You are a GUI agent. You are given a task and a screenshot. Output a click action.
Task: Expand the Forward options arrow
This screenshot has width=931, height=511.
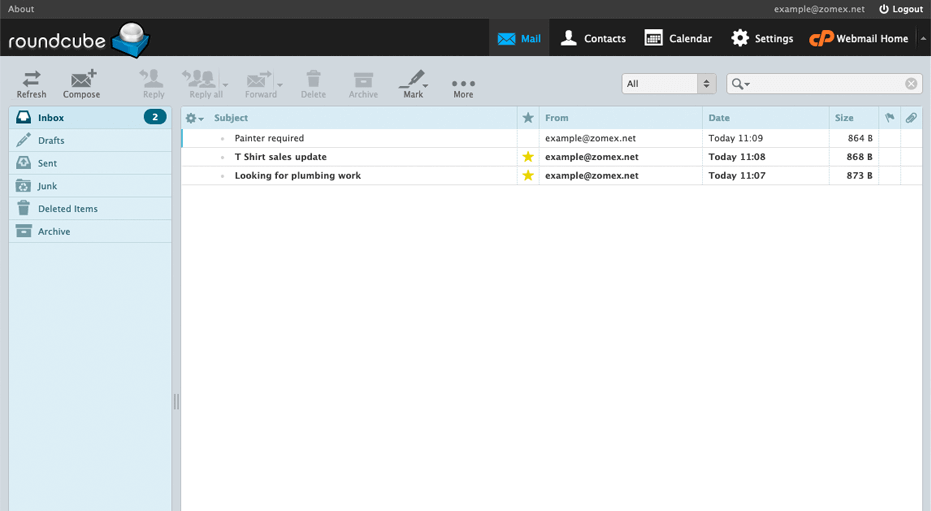280,84
